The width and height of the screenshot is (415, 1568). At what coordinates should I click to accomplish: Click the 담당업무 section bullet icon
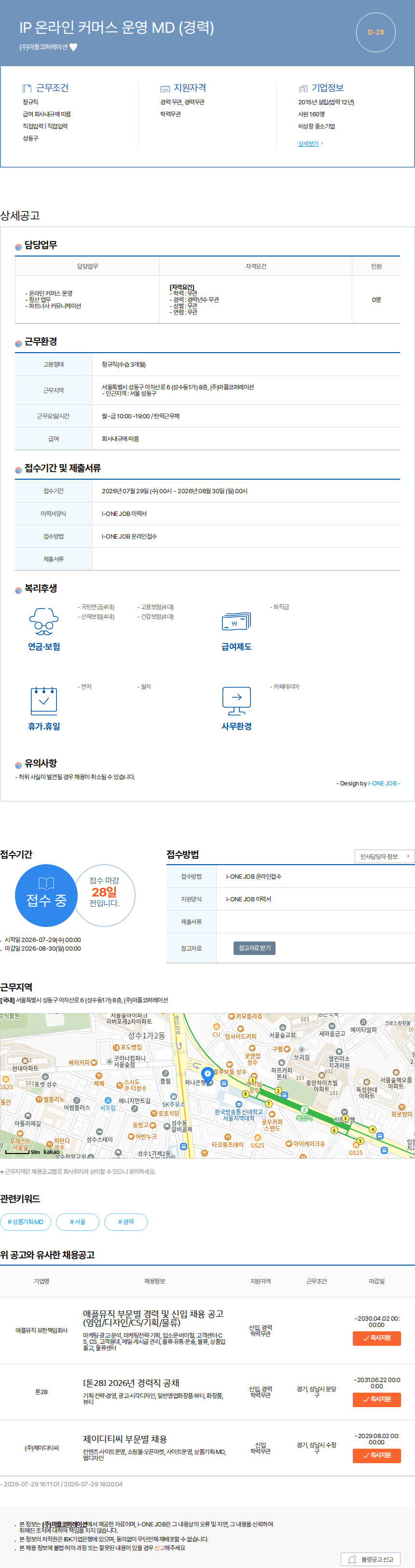[18, 246]
